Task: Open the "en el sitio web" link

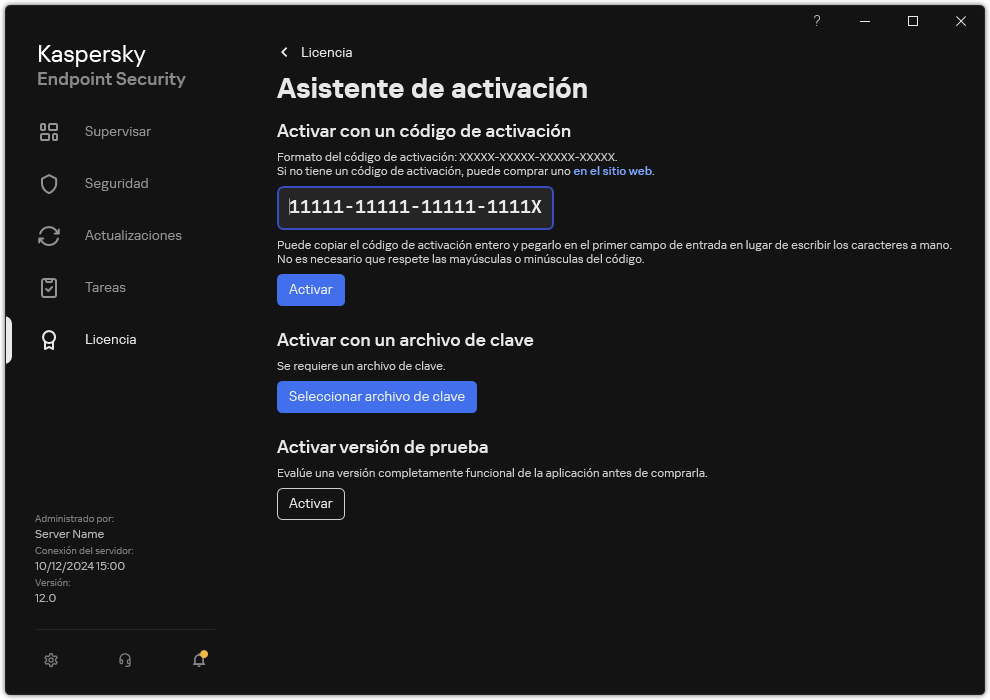Action: pyautogui.click(x=611, y=171)
